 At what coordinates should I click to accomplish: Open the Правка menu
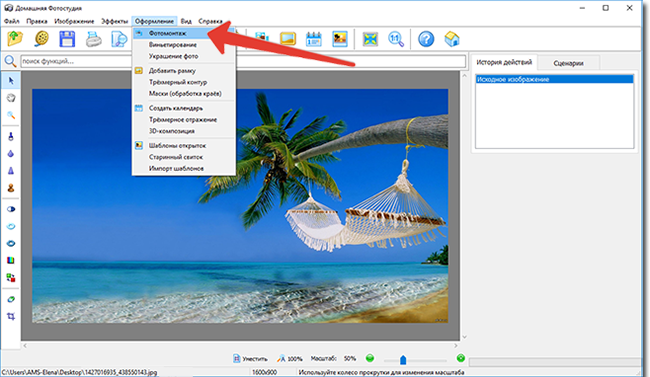[x=37, y=21]
